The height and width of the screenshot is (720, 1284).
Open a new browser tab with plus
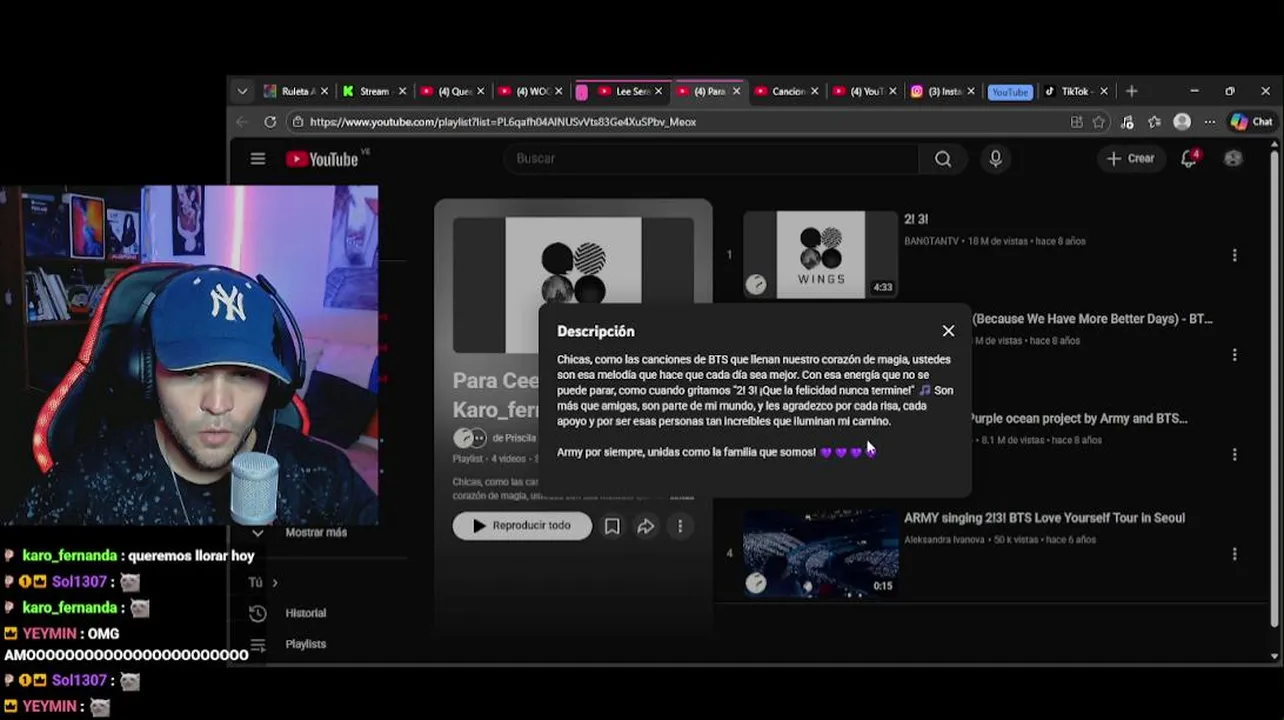point(1132,91)
